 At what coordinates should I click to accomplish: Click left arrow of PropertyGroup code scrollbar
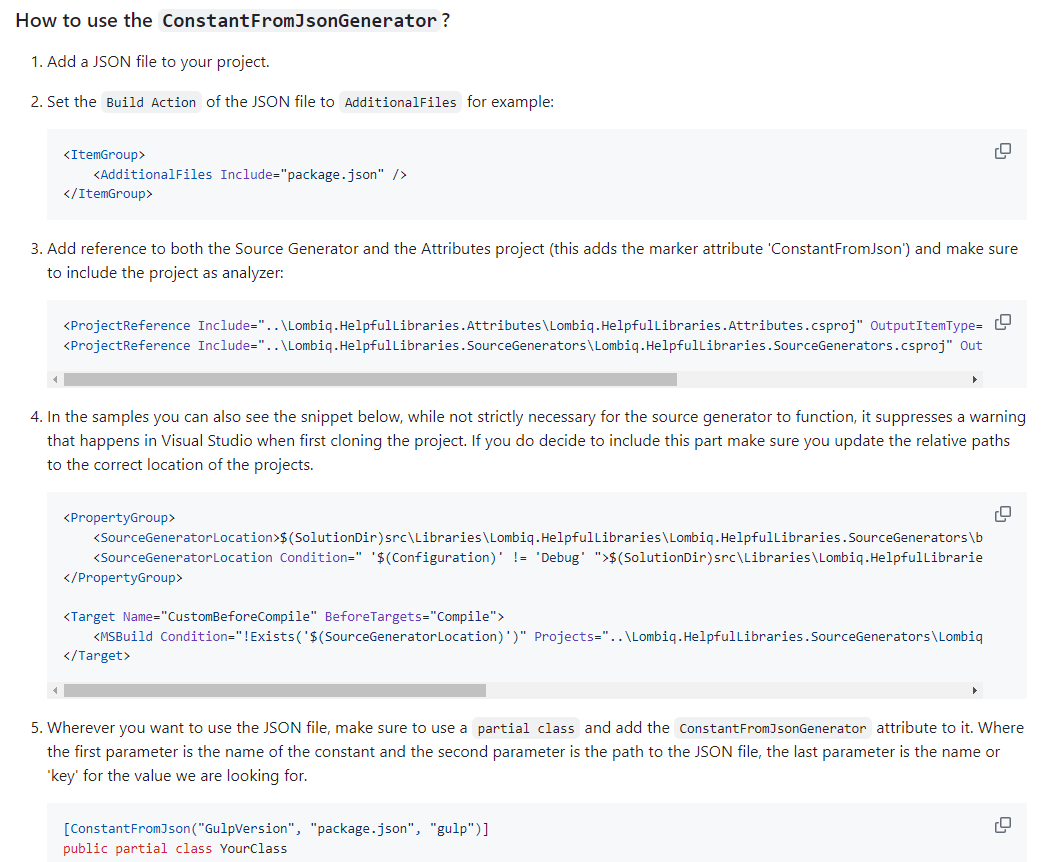55,691
